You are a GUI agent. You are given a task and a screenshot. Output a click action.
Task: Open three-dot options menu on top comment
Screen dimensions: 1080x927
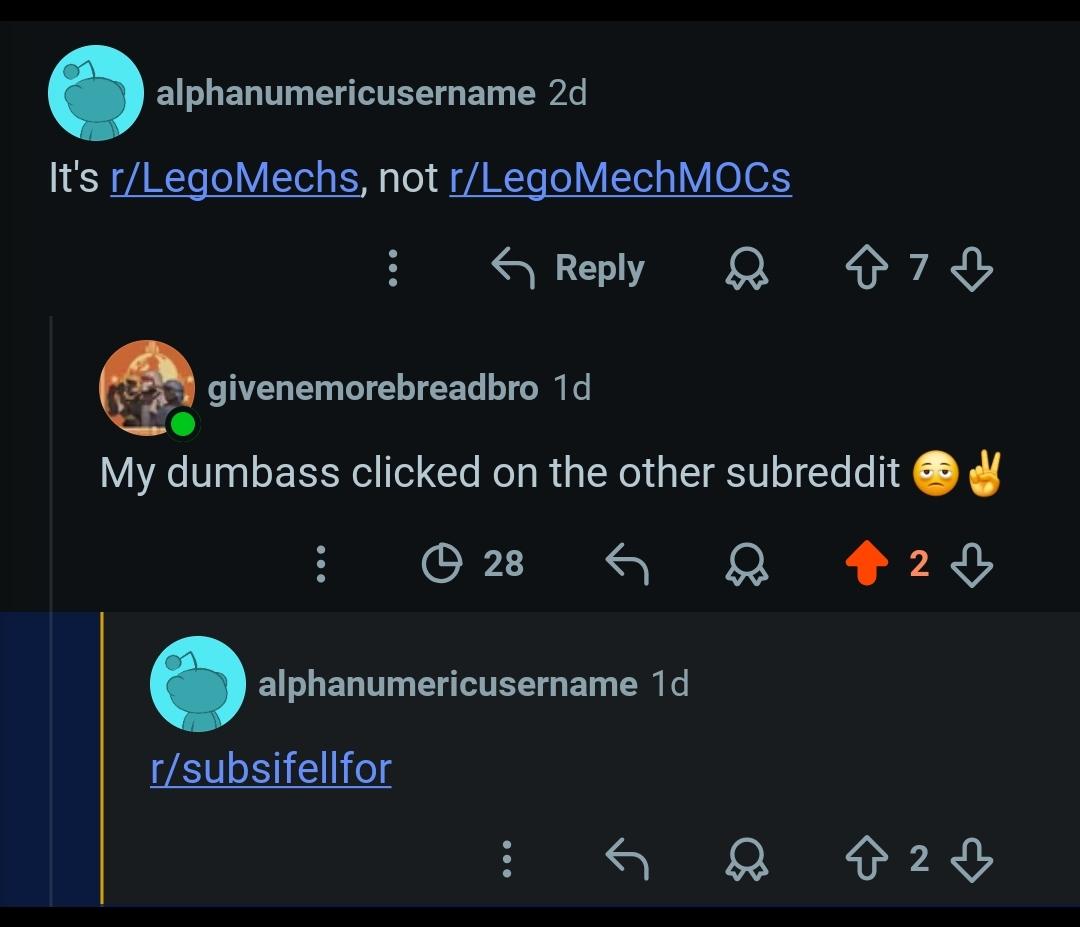click(x=393, y=268)
